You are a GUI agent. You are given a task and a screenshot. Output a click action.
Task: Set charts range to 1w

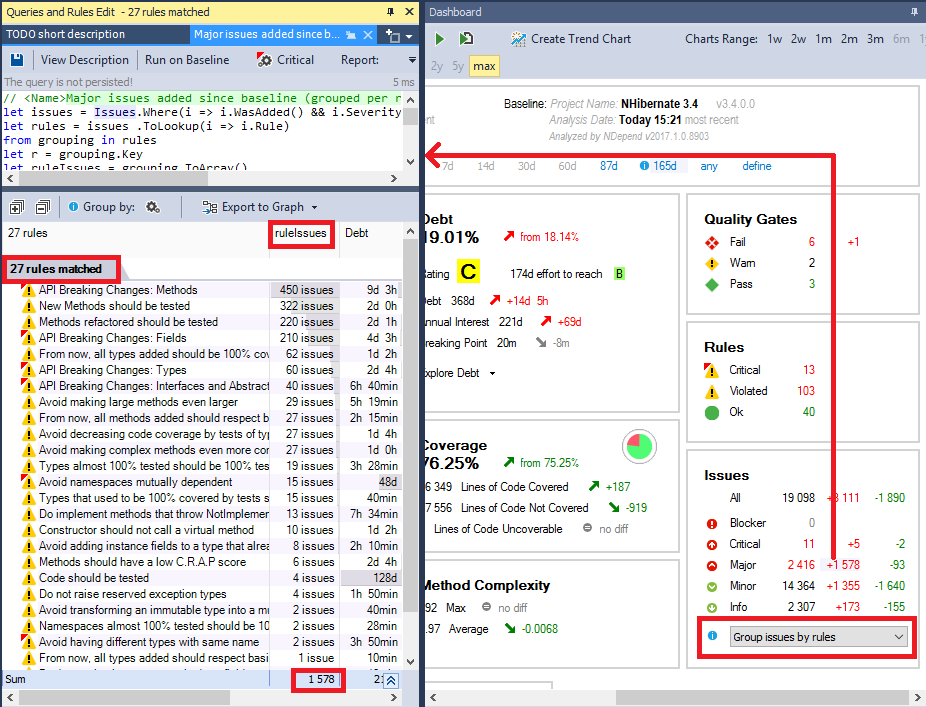pos(775,39)
